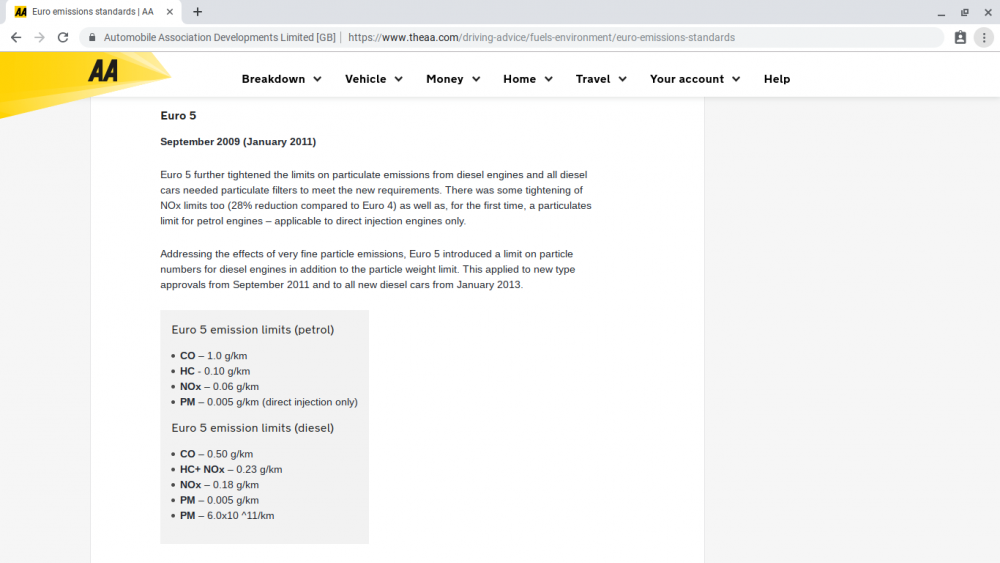Click the padlock site security icon

pyautogui.click(x=92, y=38)
